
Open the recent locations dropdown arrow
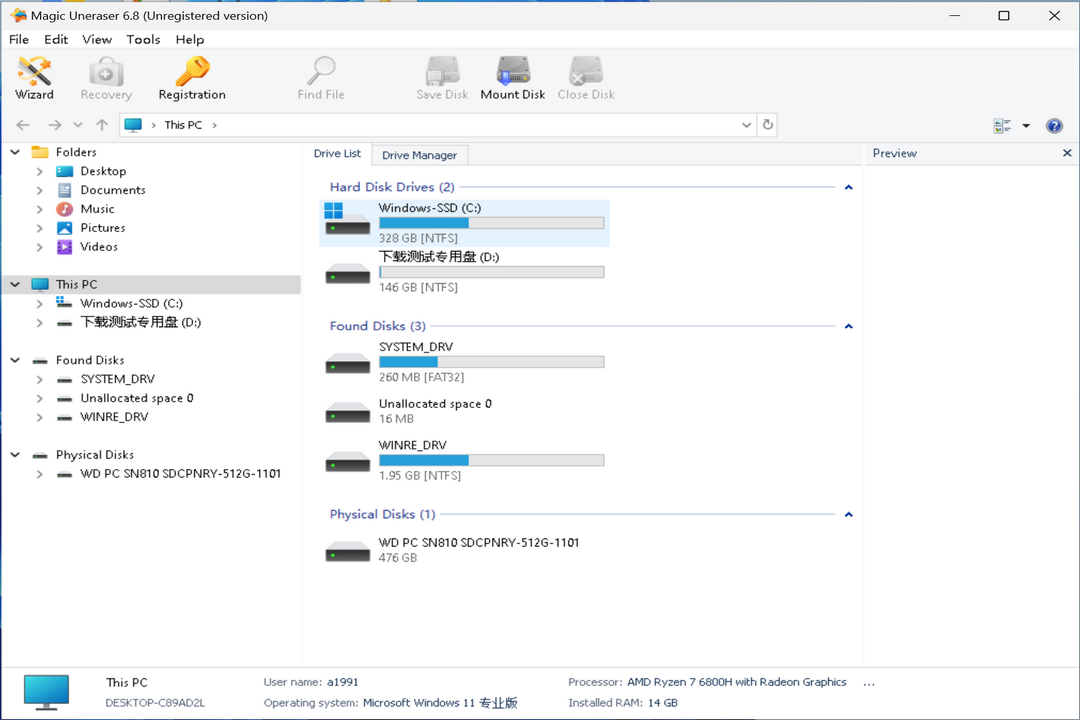pos(78,125)
